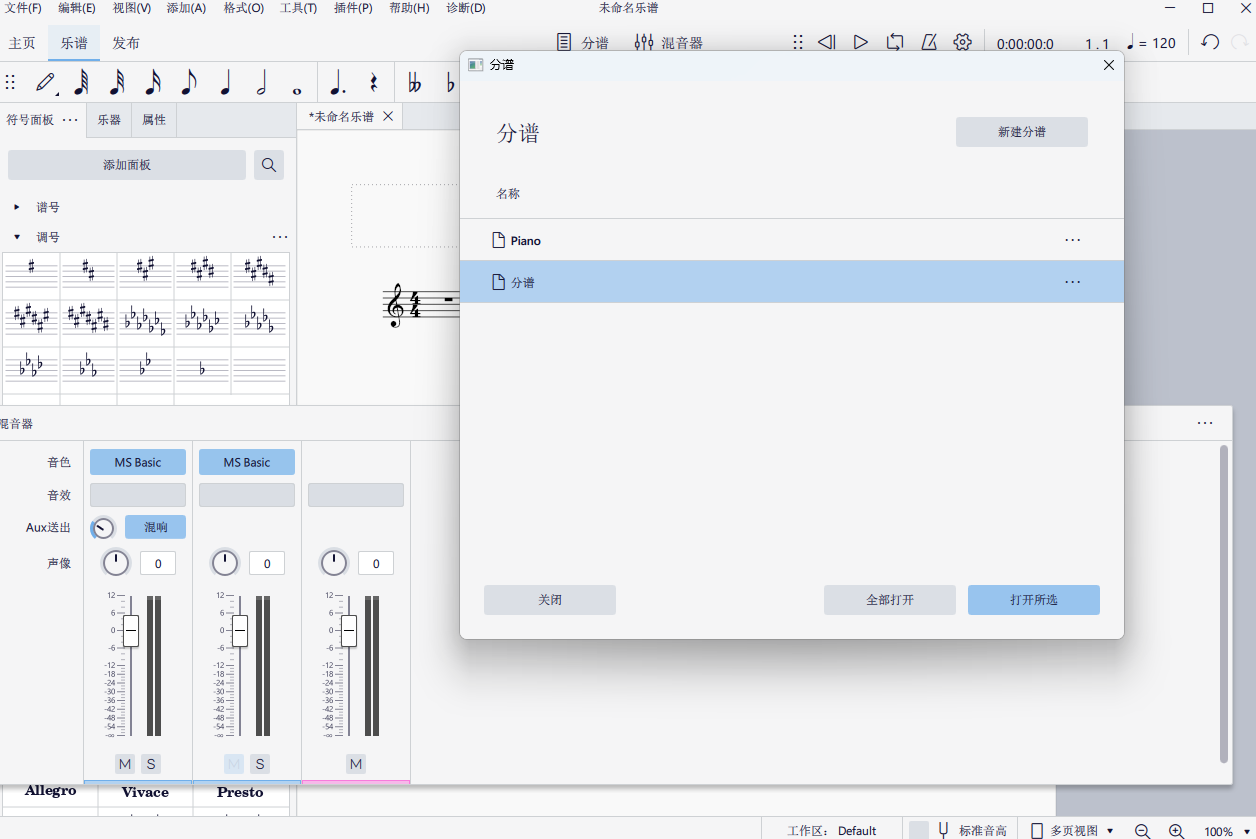Click the metronome icon in playback toolbar
Screen dimensions: 1256x839
click(928, 42)
